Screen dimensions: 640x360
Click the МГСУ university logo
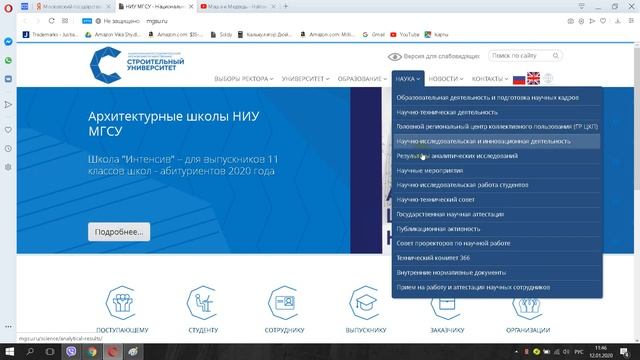[137, 65]
